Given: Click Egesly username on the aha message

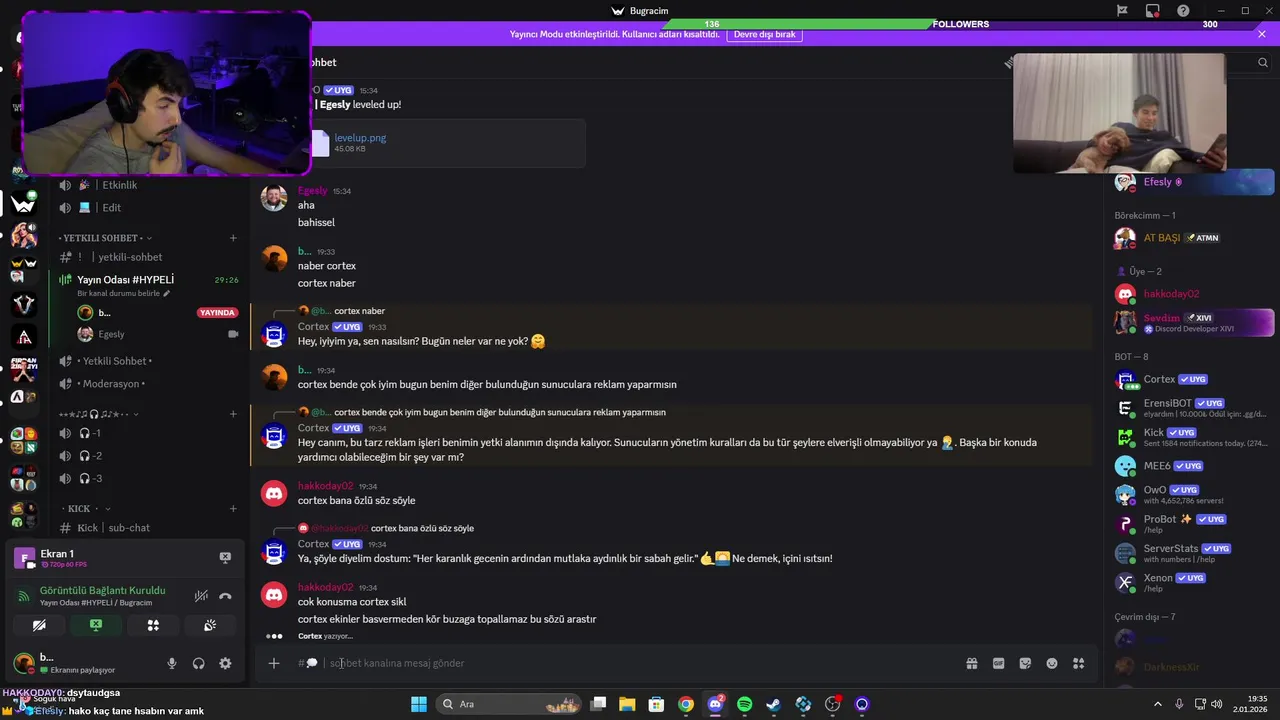Looking at the screenshot, I should (312, 190).
